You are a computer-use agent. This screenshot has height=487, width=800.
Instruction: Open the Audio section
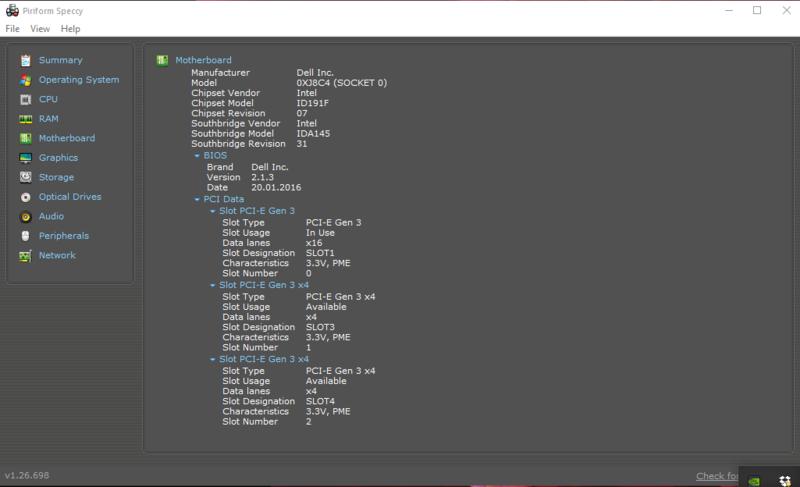[52, 216]
